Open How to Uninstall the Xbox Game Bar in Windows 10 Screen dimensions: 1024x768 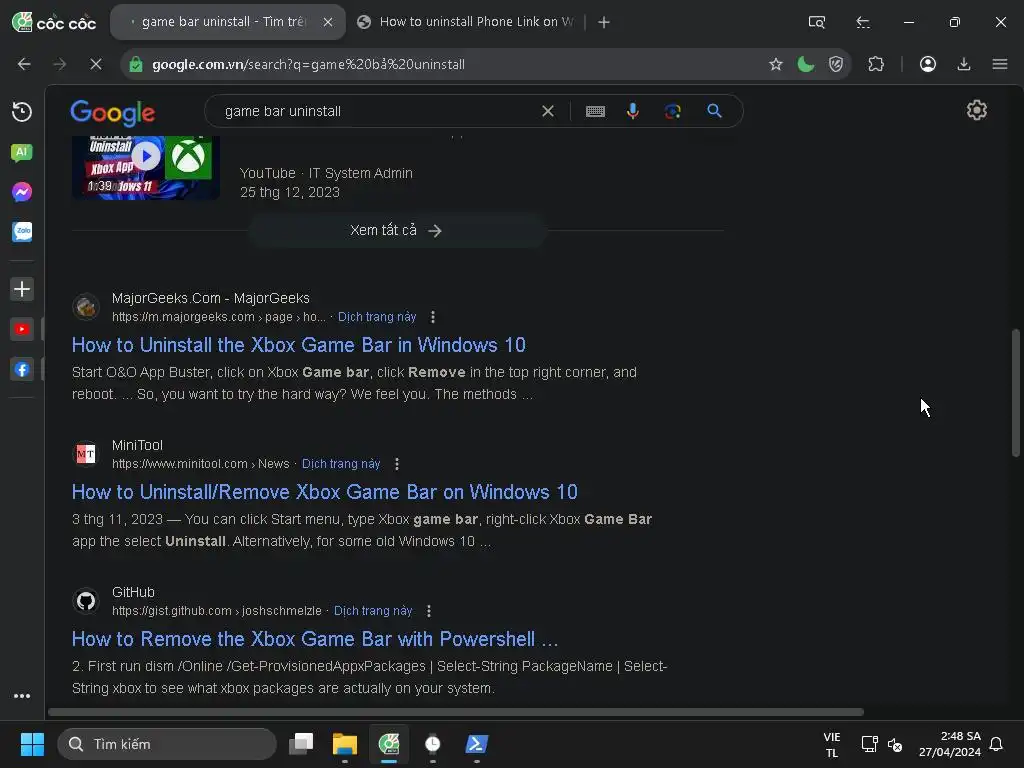click(298, 345)
